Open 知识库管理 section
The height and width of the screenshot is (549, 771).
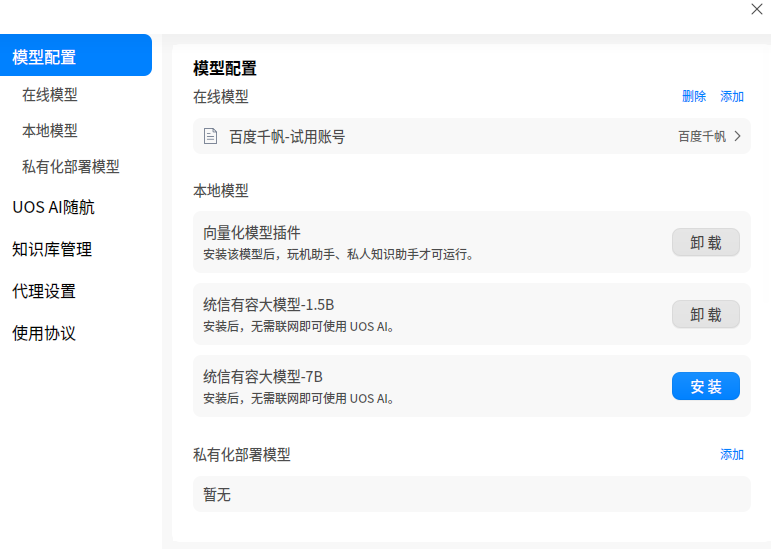52,249
